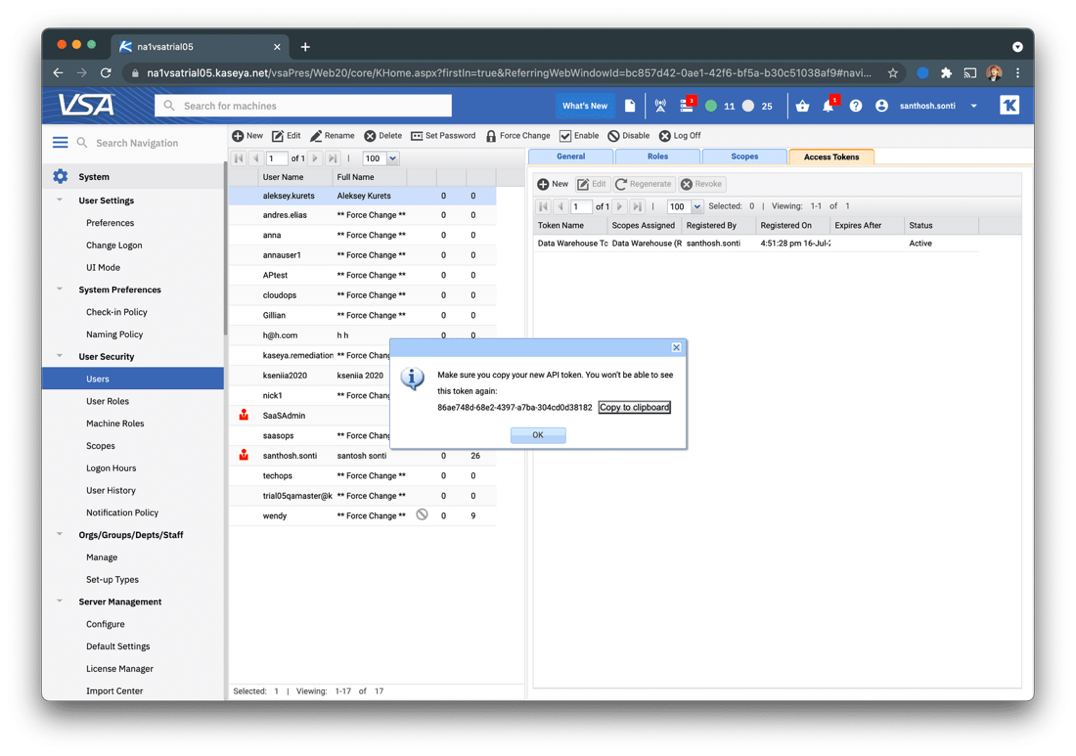Click the Kaseya K logo icon
Screen dimensions: 1076x756
[x=1009, y=105]
